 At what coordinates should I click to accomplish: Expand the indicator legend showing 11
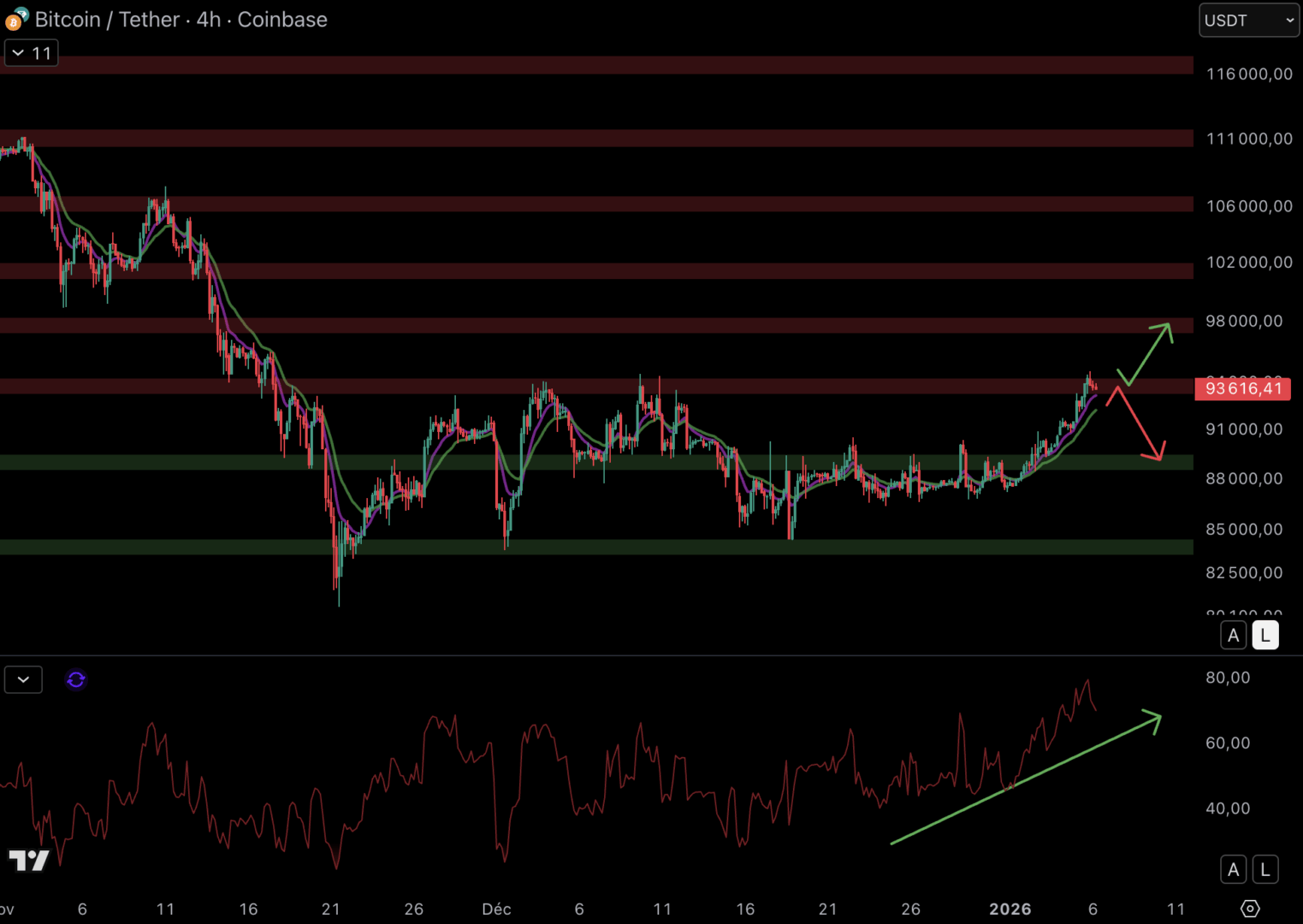click(32, 53)
